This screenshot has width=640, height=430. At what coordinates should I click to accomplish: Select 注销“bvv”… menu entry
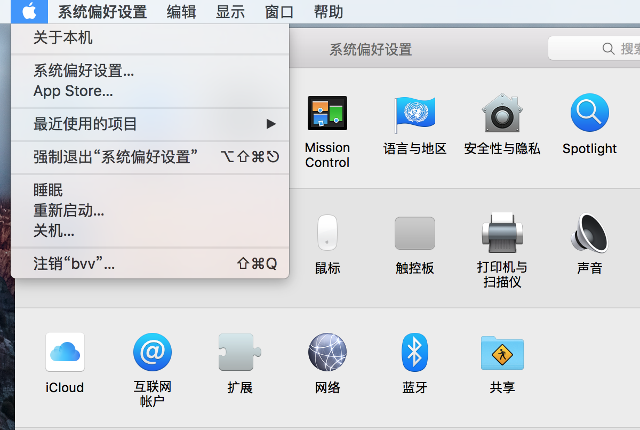[150, 264]
